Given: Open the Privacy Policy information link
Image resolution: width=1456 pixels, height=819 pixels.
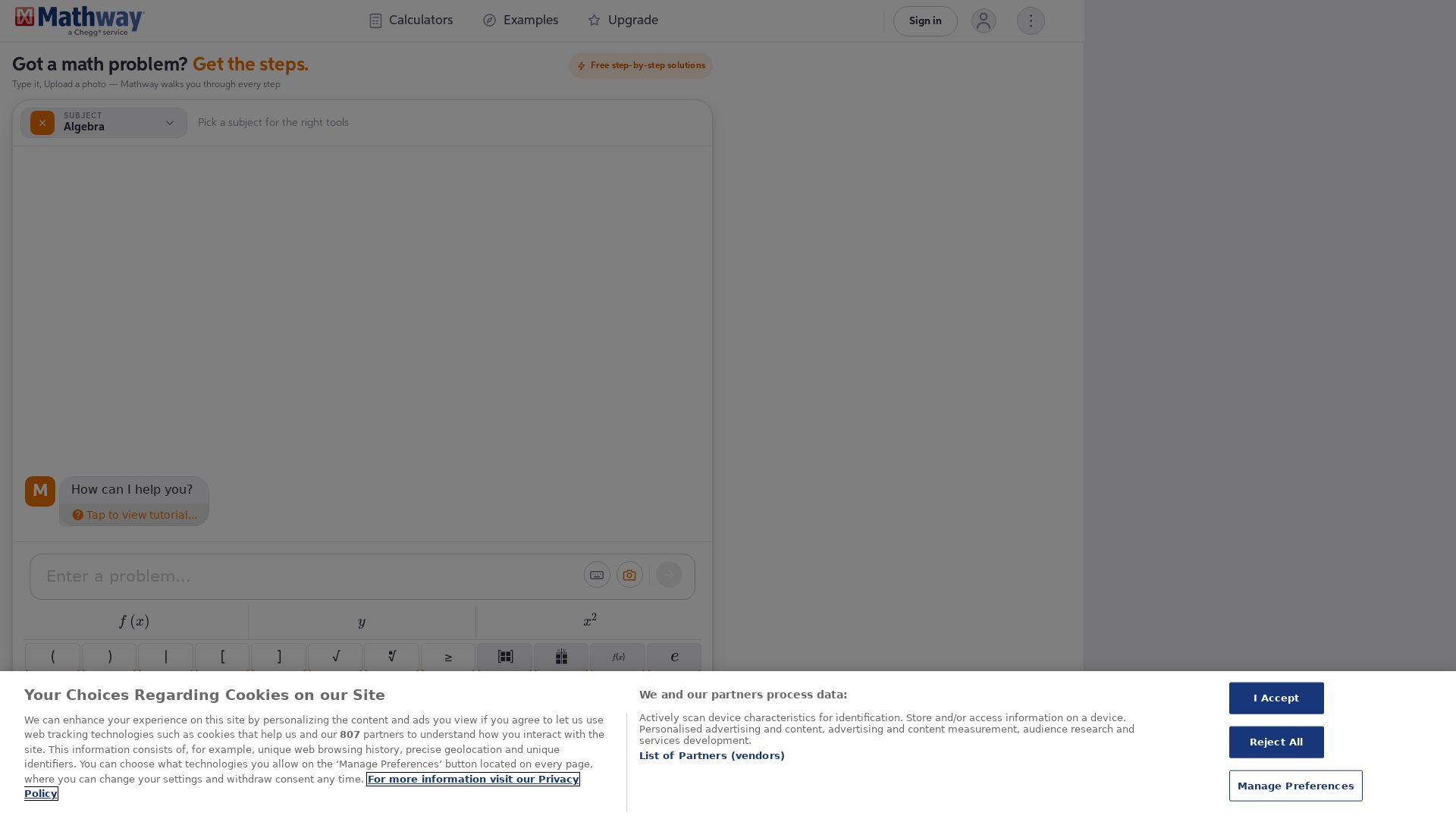Looking at the screenshot, I should coord(472,780).
